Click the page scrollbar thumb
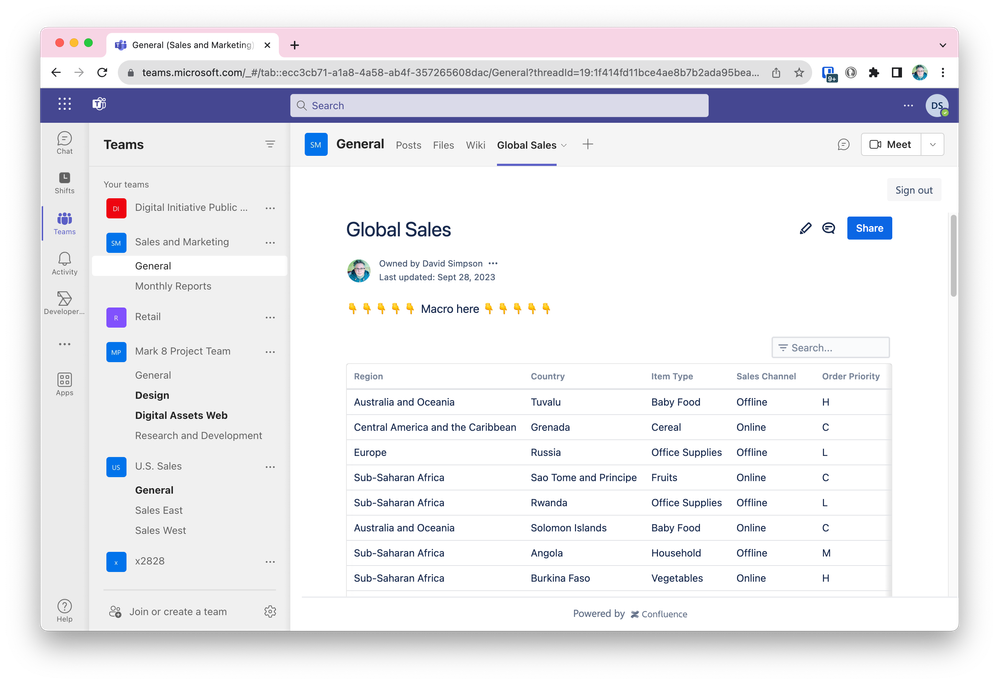Viewport: 999px width, 684px height. pos(953,255)
